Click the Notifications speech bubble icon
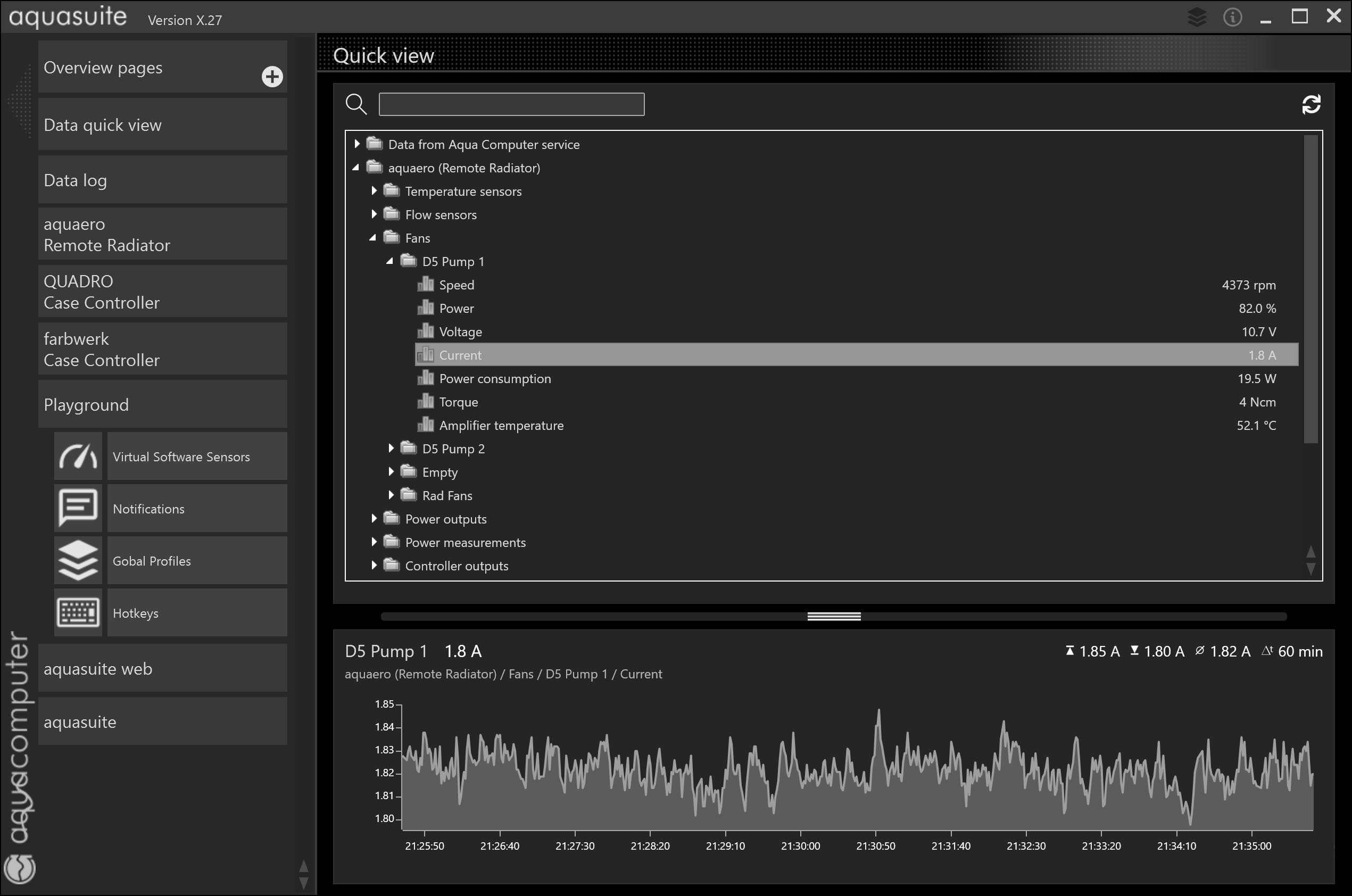 pyautogui.click(x=78, y=508)
